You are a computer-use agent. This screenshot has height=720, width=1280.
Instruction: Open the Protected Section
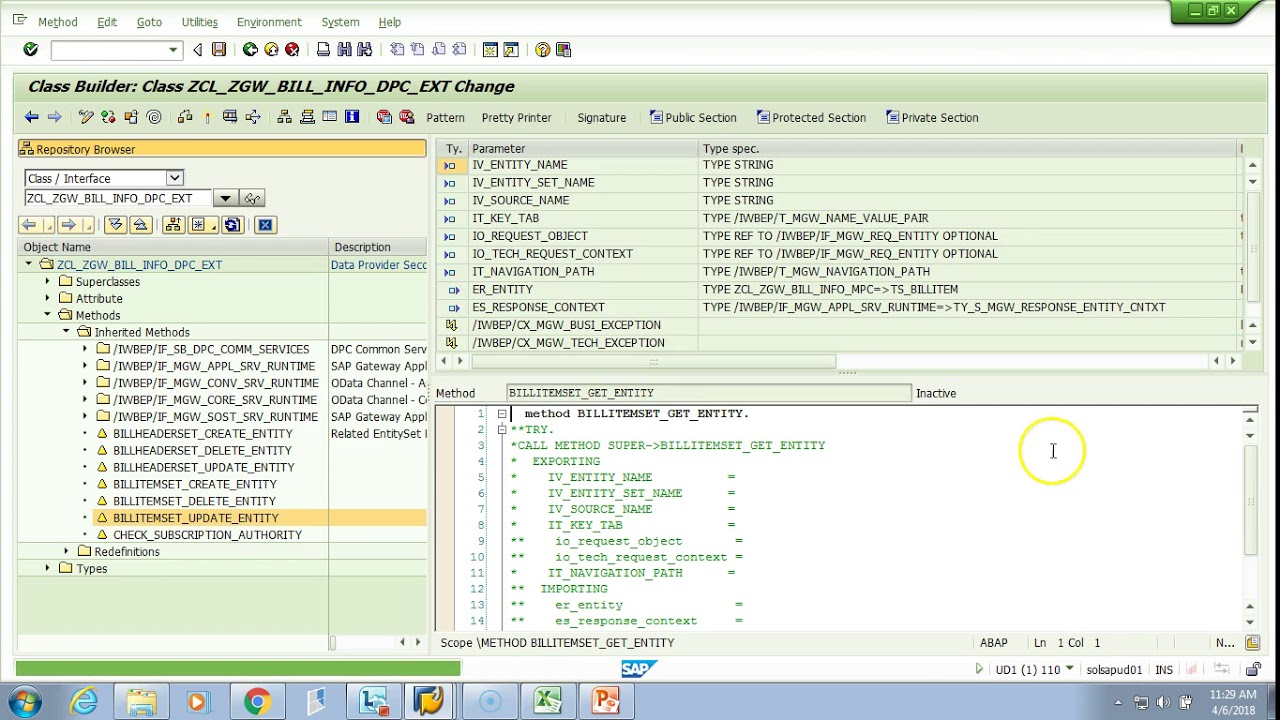[x=811, y=118]
